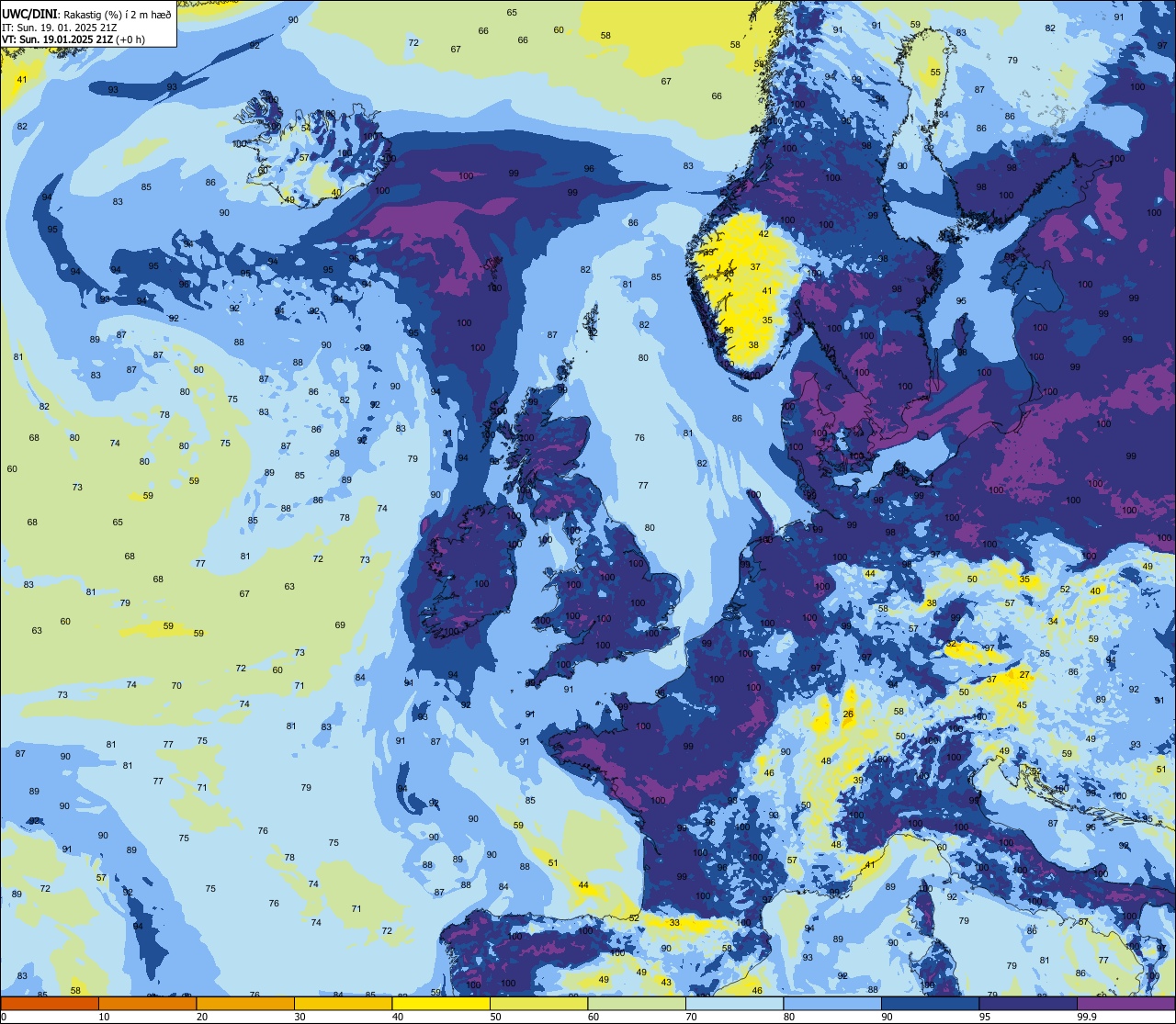Click the 'UWC/DINI' title text
The width and height of the screenshot is (1176, 1024).
tap(28, 14)
